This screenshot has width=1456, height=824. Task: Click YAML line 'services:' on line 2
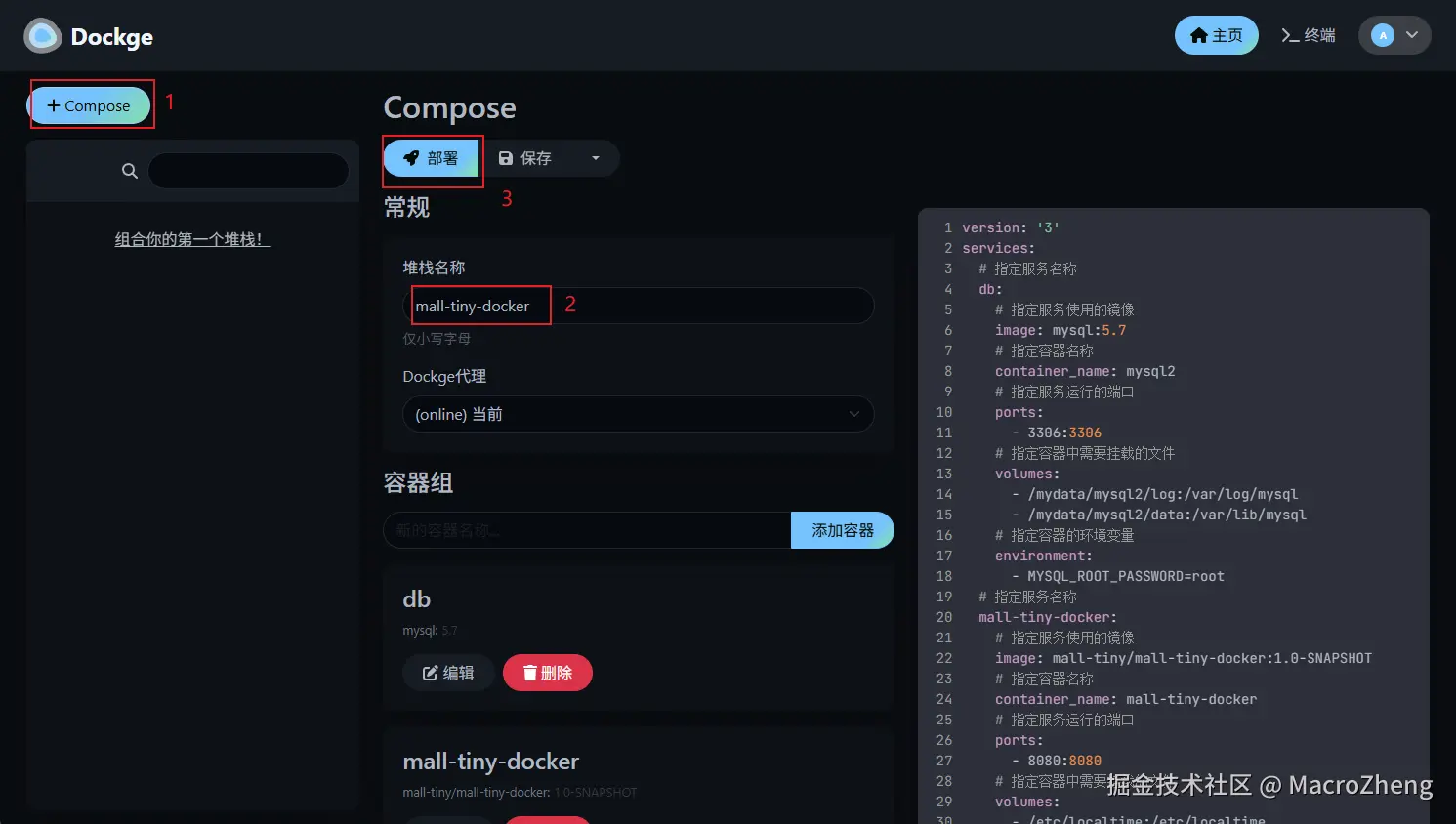pos(999,248)
